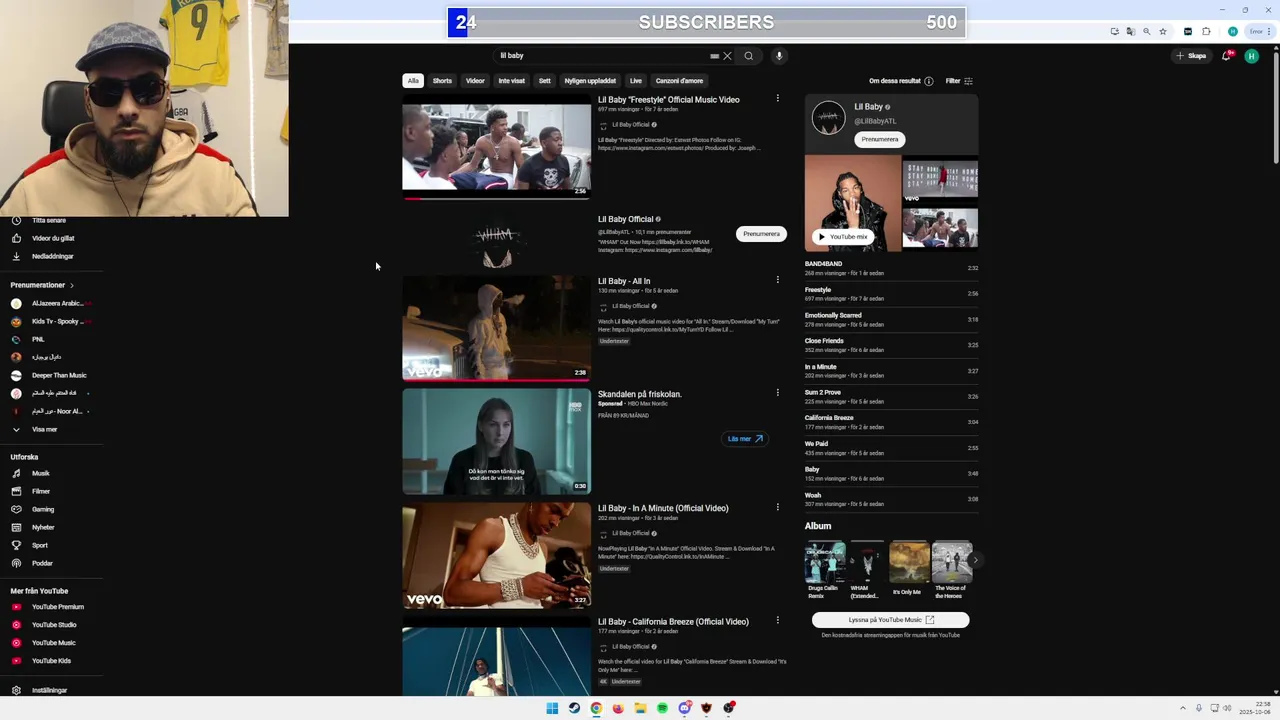Bookmark this page with the star icon
The height and width of the screenshot is (720, 1280).
[x=1163, y=31]
